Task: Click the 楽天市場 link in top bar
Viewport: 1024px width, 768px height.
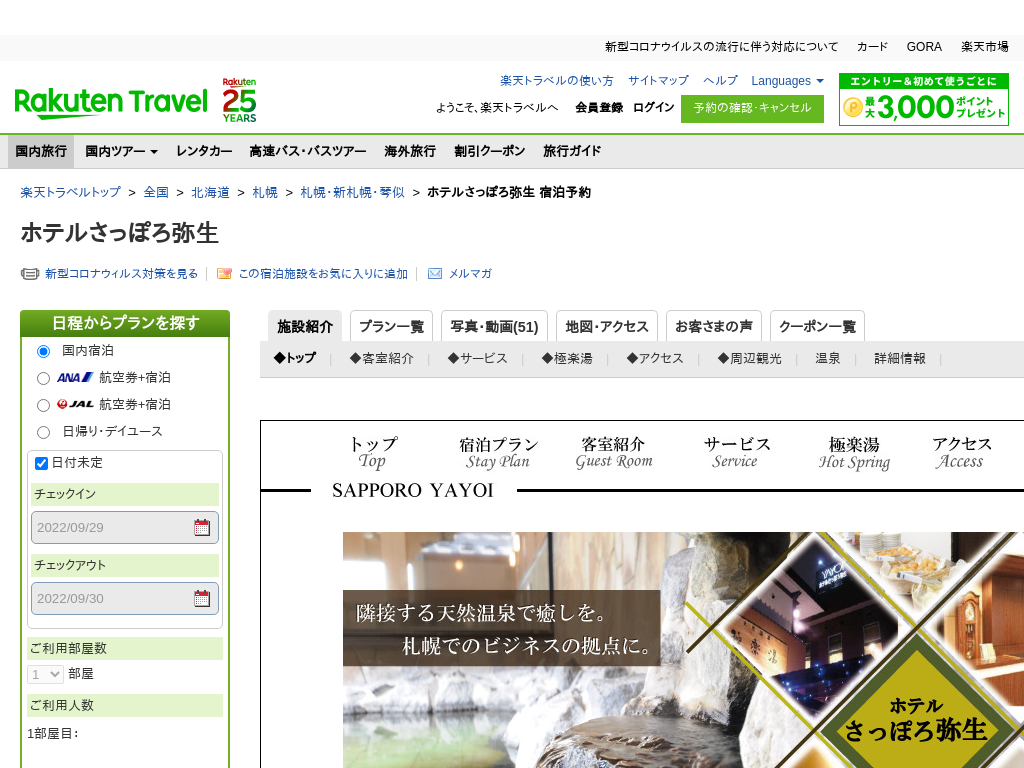Action: 985,47
